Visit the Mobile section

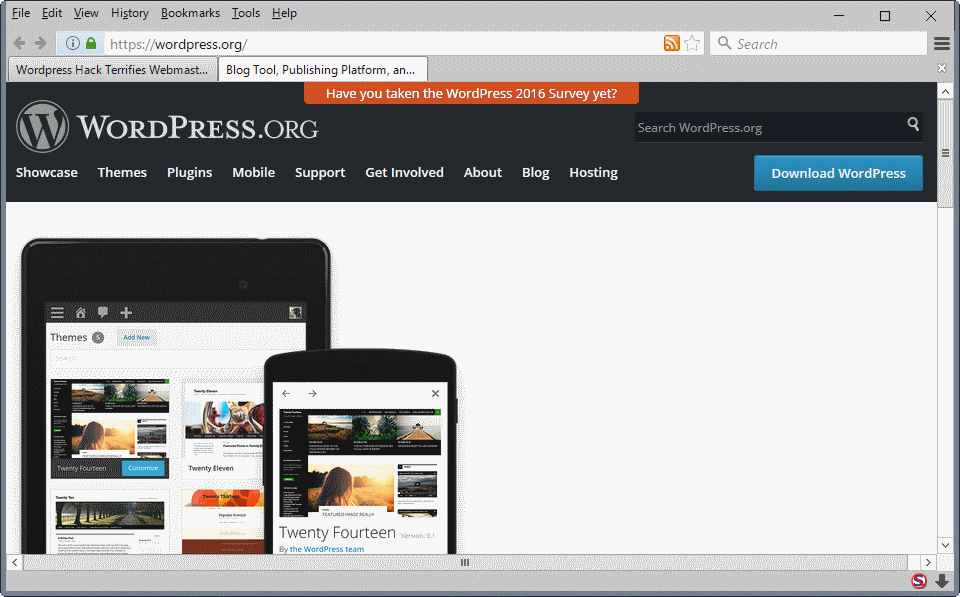pyautogui.click(x=253, y=173)
